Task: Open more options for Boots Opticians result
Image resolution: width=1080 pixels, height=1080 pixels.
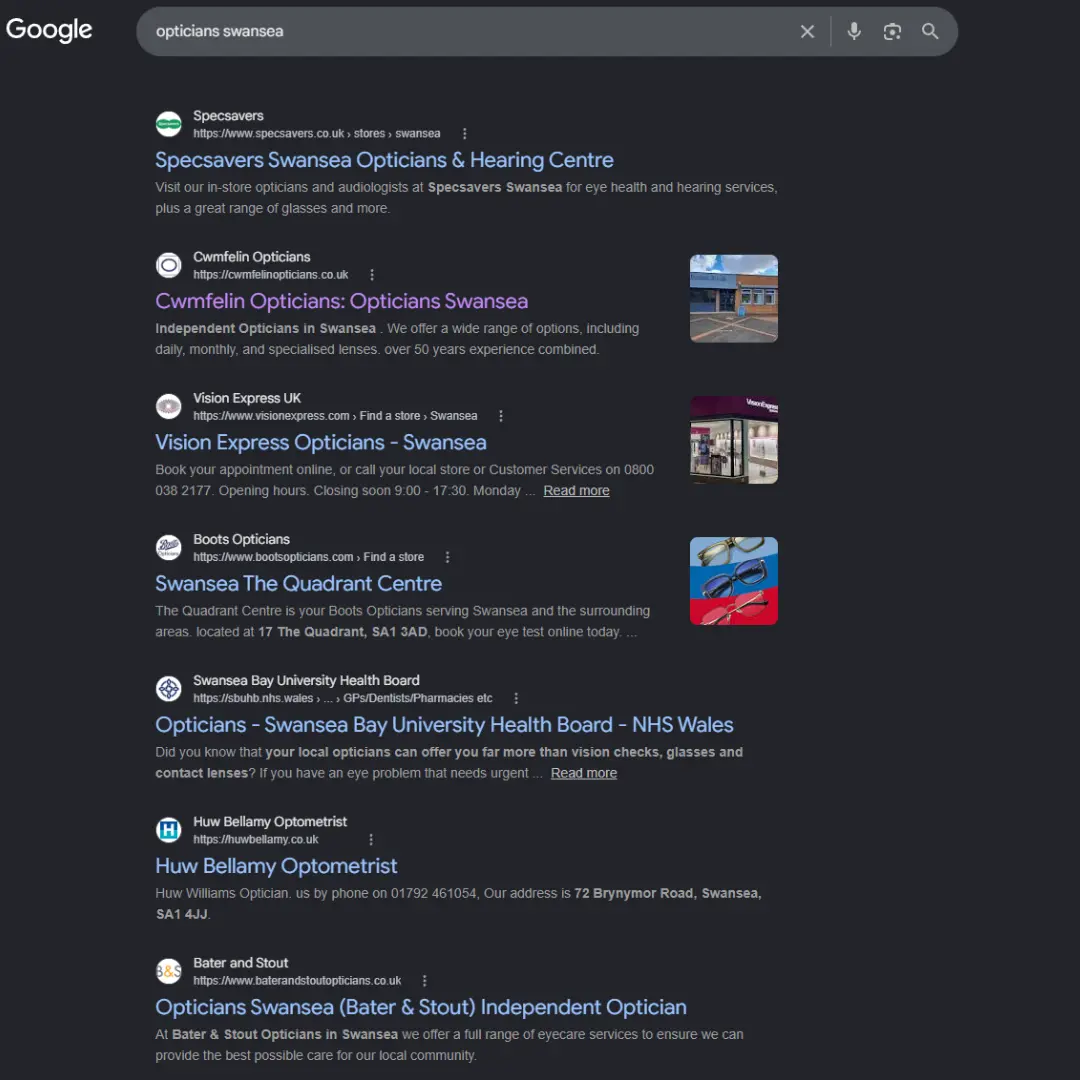Action: coord(447,557)
